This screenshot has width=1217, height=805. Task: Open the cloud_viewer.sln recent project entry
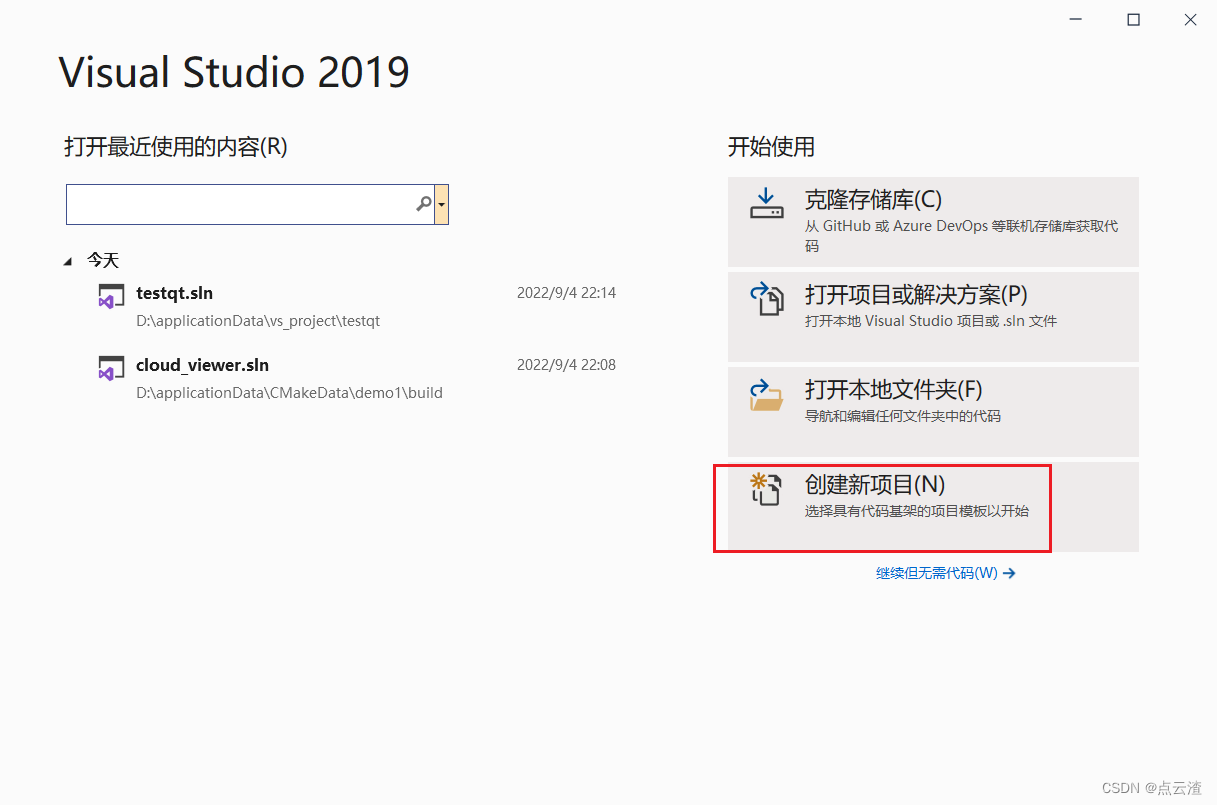pos(202,365)
